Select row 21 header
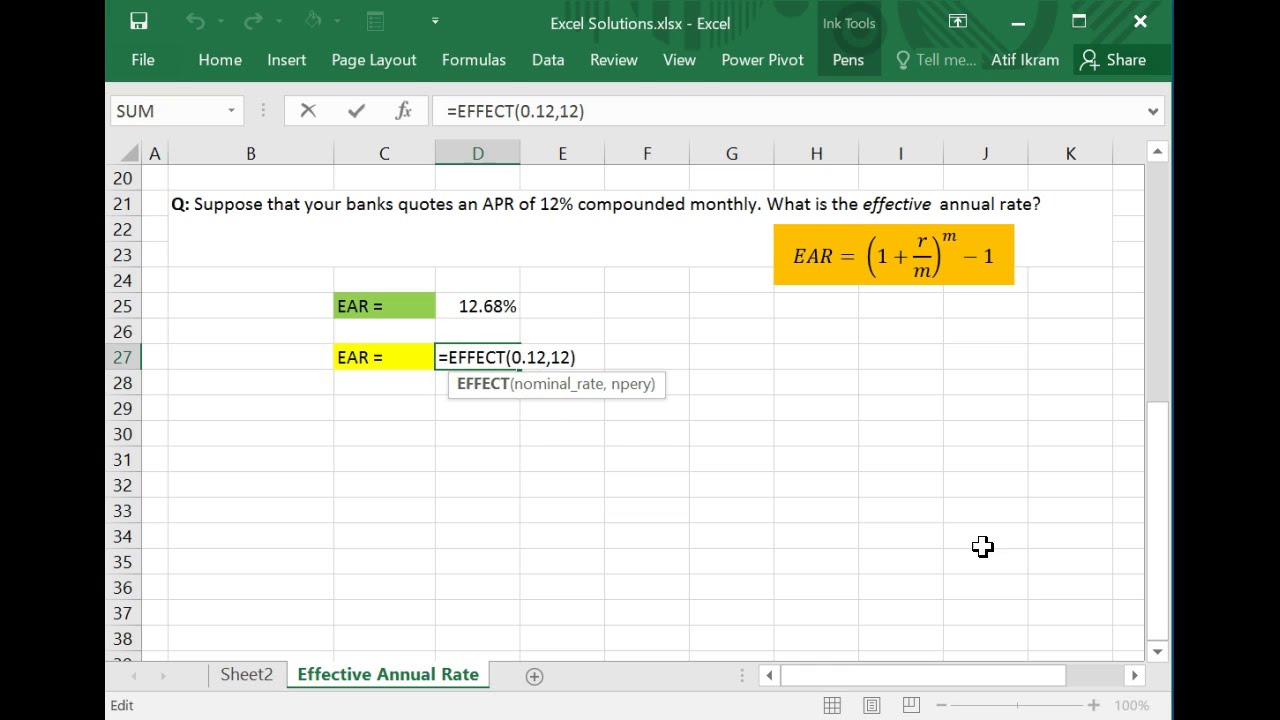Image resolution: width=1280 pixels, height=720 pixels. pos(123,204)
